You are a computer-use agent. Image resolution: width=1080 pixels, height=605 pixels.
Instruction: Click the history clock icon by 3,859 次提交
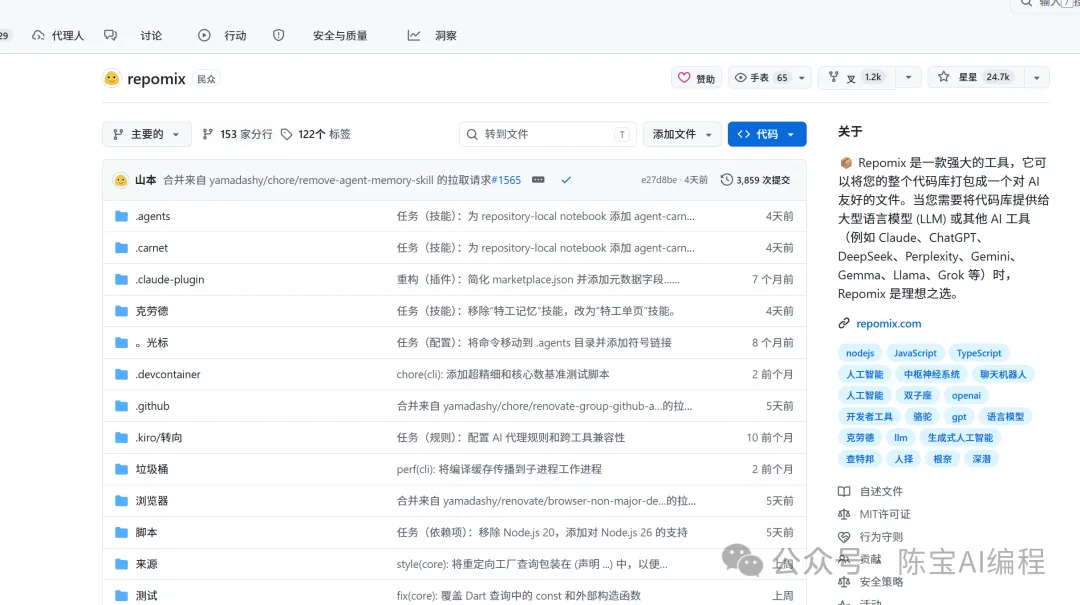[x=726, y=180]
